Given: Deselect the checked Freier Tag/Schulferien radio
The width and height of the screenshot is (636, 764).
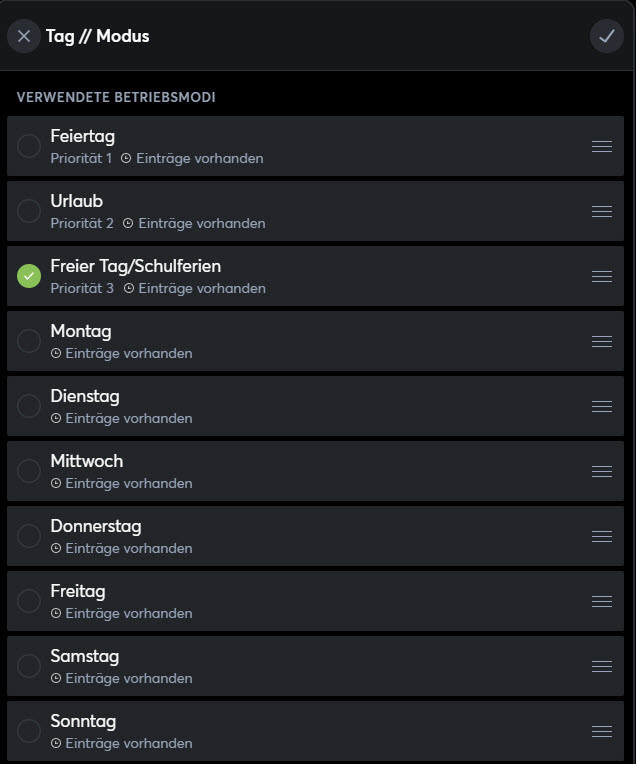Looking at the screenshot, I should (29, 276).
